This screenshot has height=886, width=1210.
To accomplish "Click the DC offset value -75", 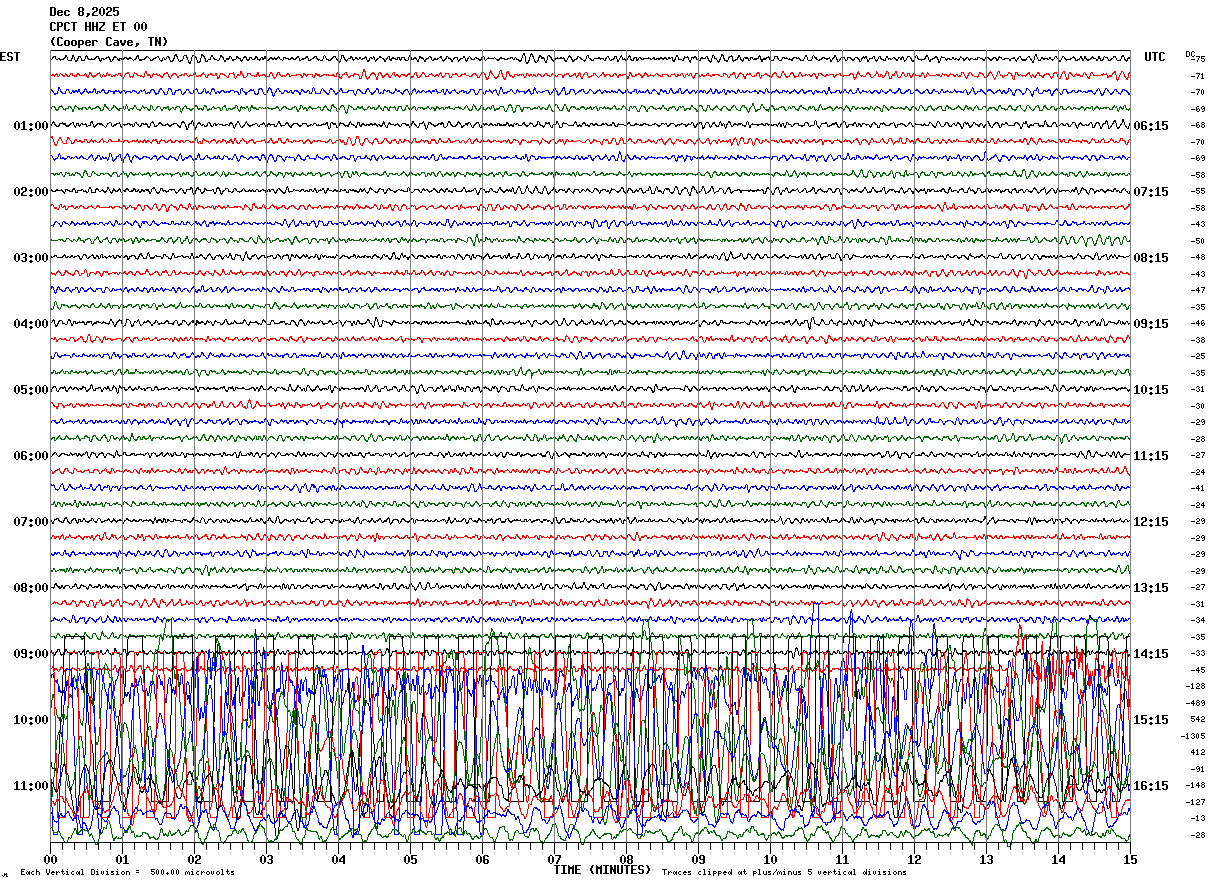I will pyautogui.click(x=1199, y=59).
